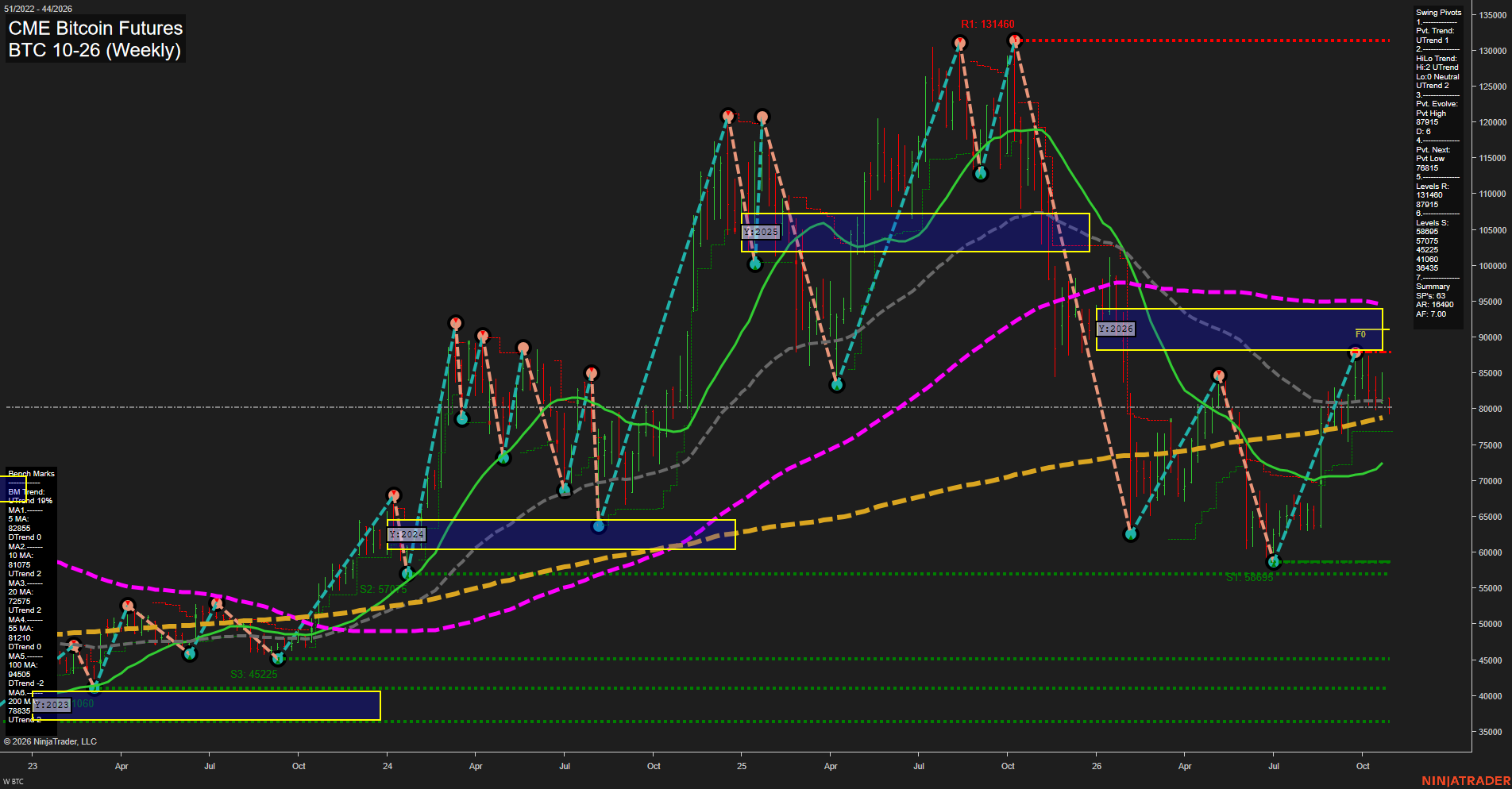Click the "Y:2023" yearly box label

click(x=52, y=705)
